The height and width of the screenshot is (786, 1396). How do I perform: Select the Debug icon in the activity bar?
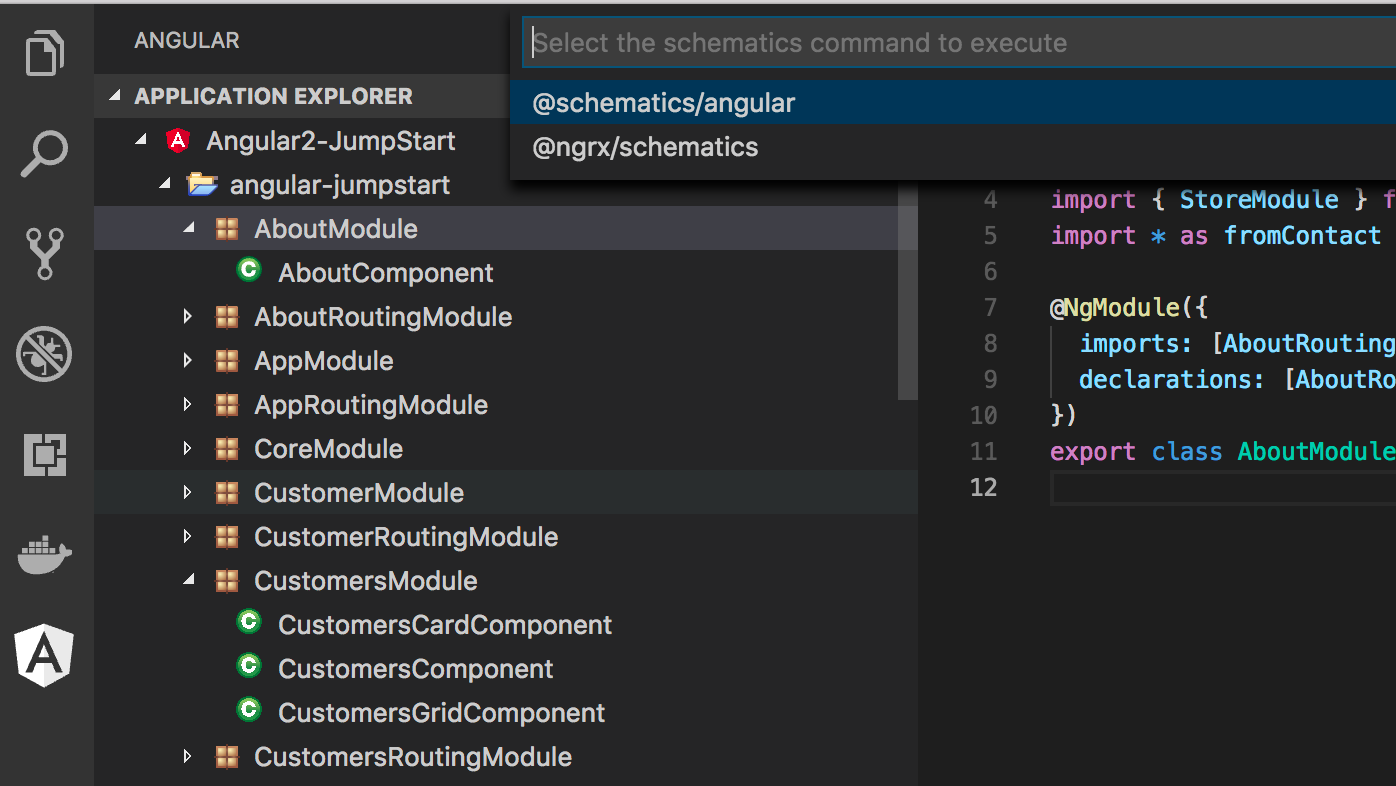[44, 354]
